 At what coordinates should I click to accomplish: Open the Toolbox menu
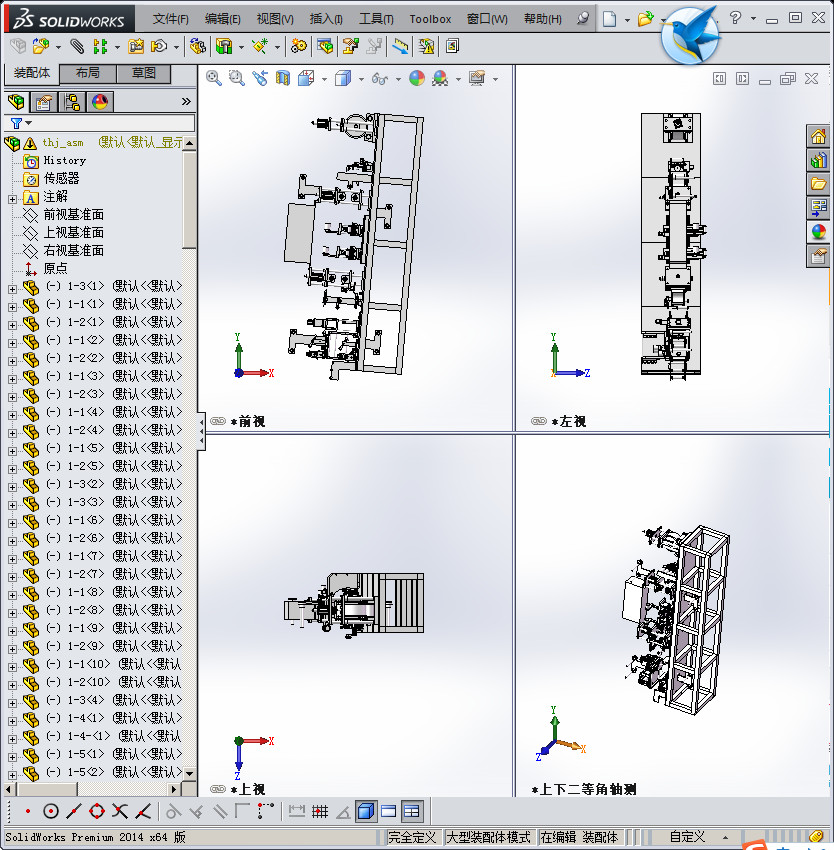click(x=430, y=19)
